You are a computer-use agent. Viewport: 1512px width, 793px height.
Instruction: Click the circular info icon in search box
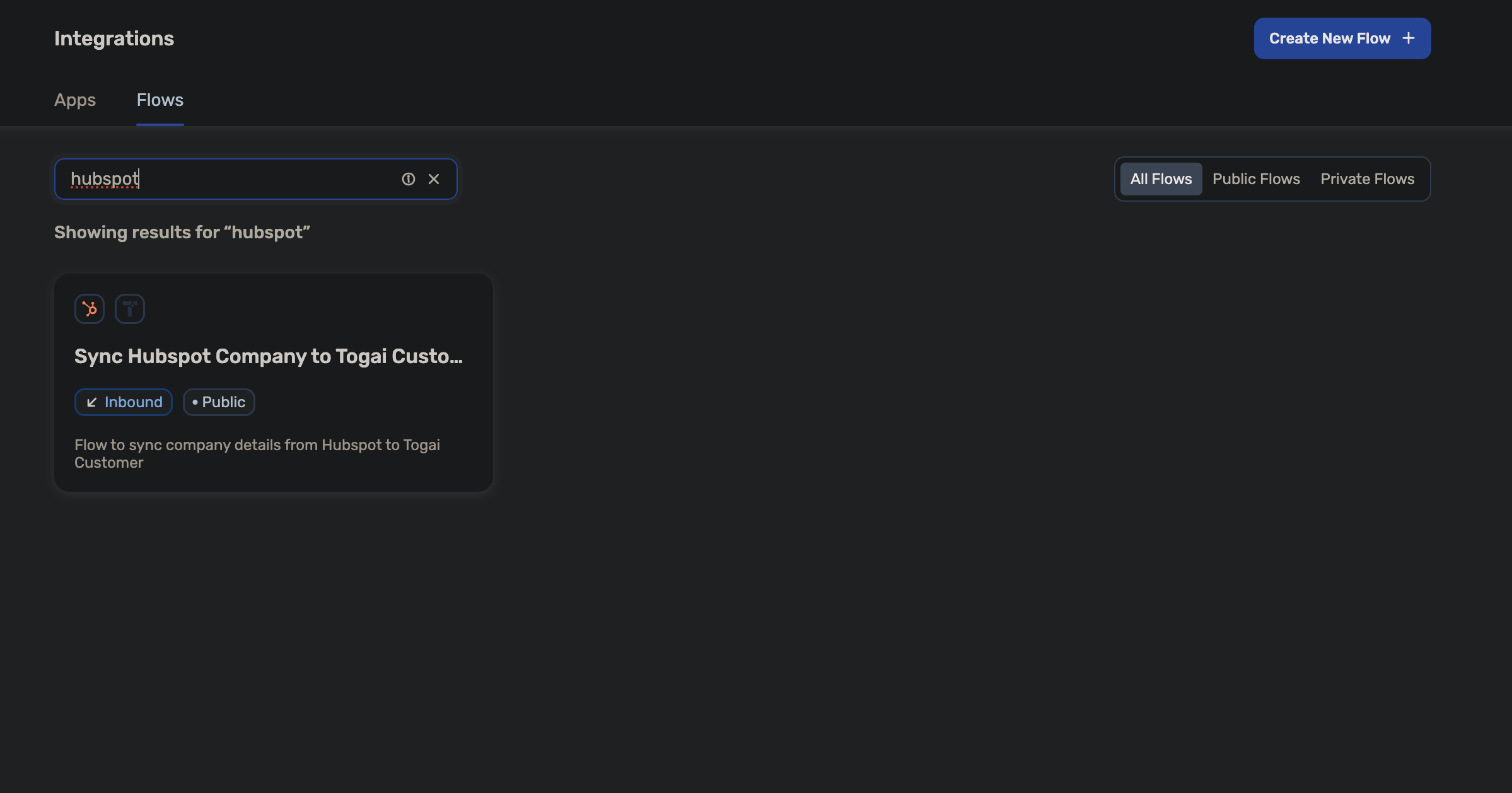click(x=409, y=179)
